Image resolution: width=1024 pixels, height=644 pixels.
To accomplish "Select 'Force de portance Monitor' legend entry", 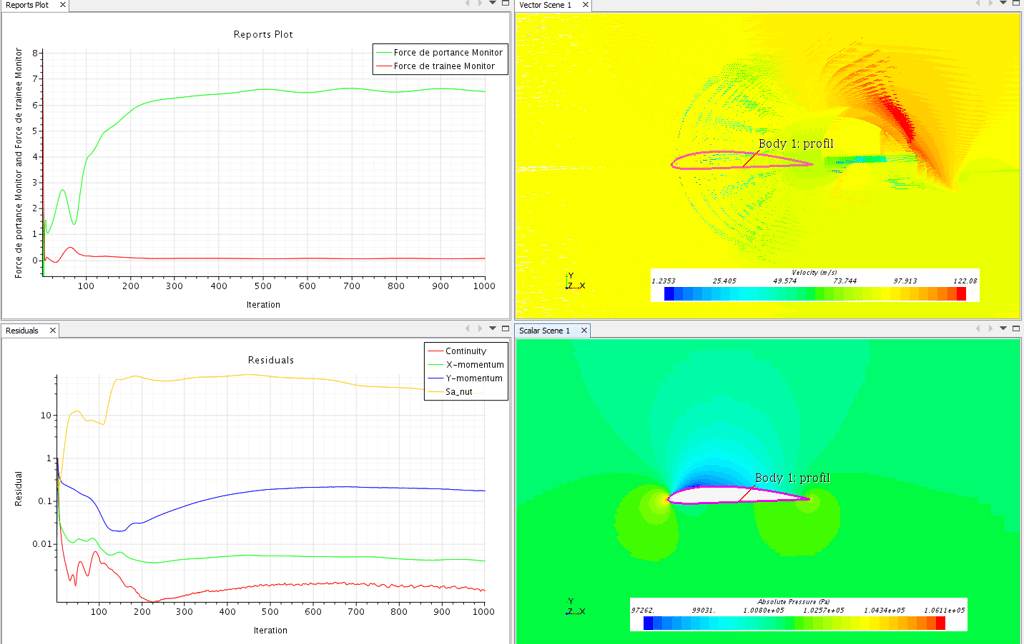I will coord(440,52).
